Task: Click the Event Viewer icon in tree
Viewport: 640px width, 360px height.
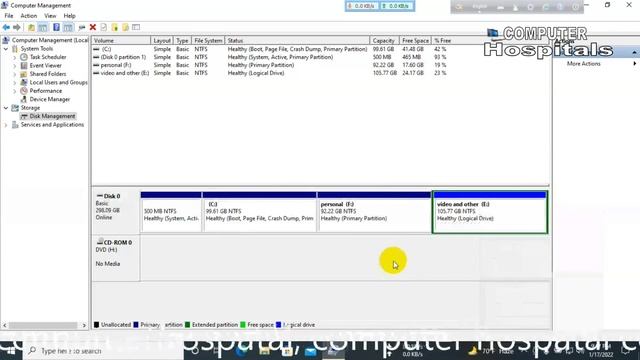Action: [x=24, y=65]
